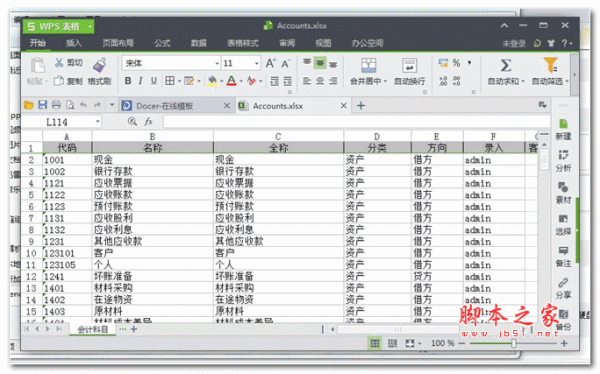
Task: Toggle underline formatting
Action: point(153,81)
